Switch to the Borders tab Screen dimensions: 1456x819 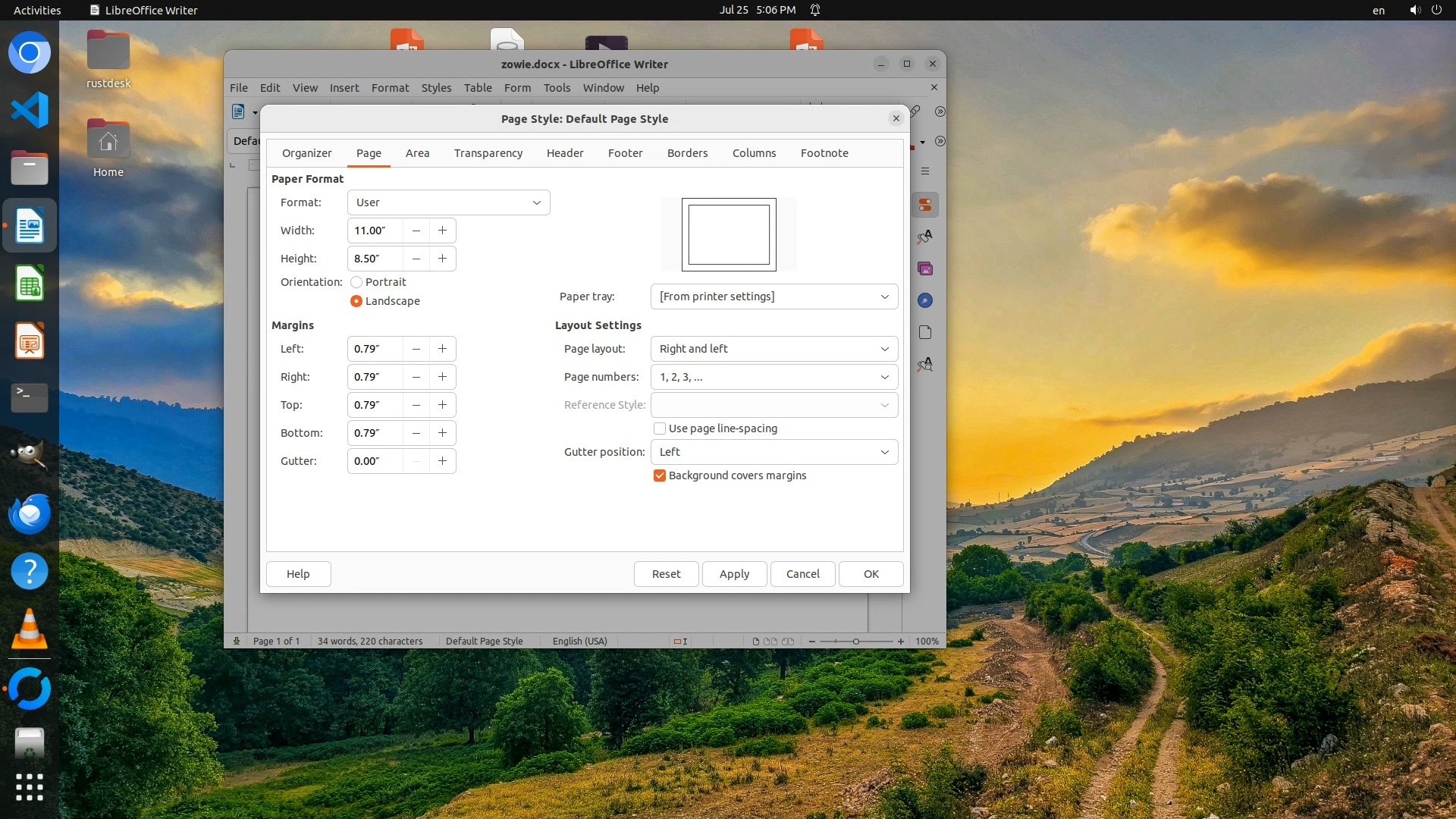pyautogui.click(x=687, y=153)
